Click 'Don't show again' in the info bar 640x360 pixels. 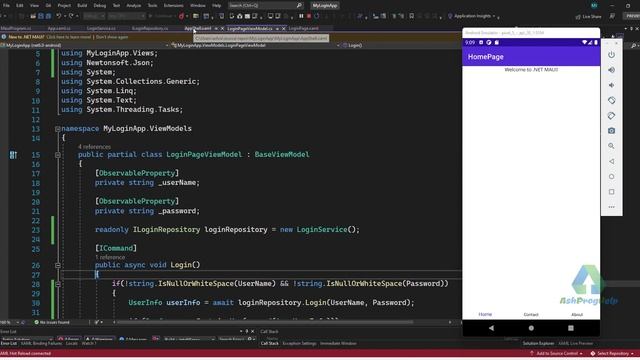pos(112,37)
